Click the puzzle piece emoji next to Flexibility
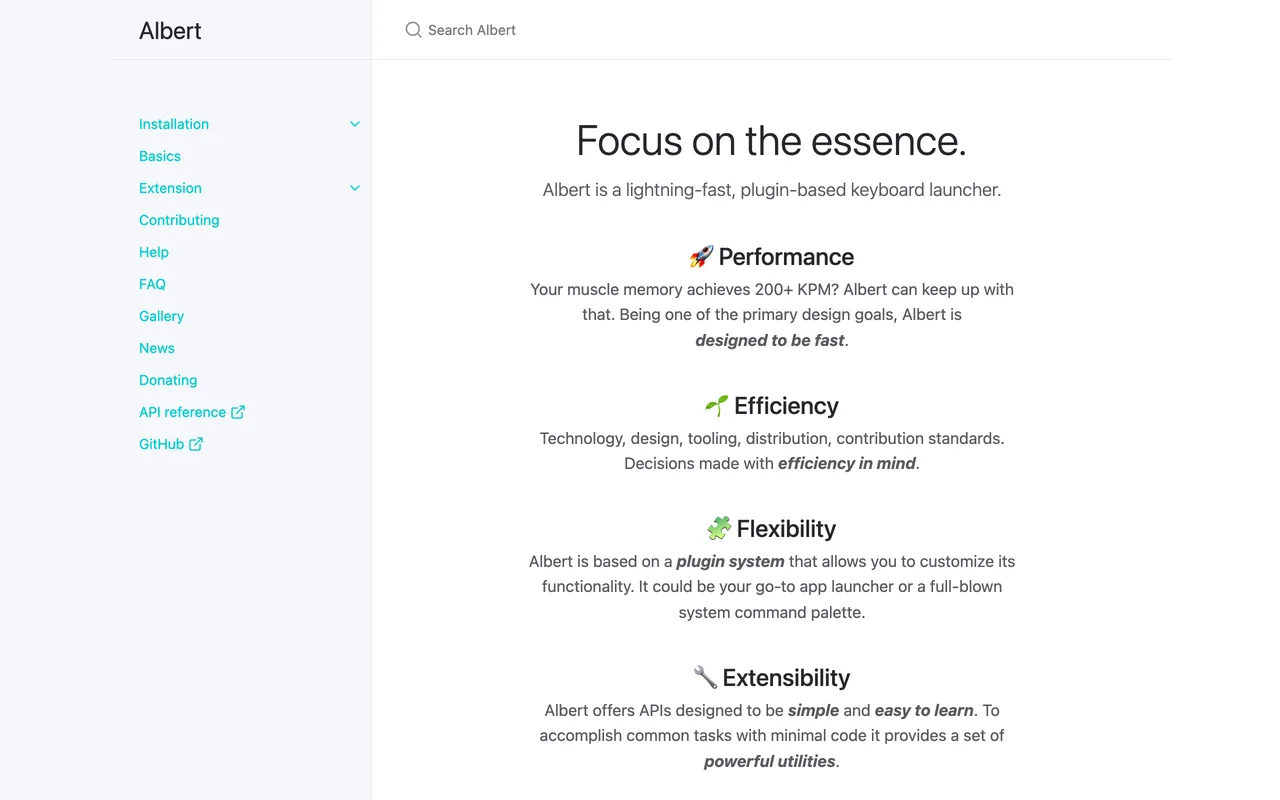1280x800 pixels. coord(719,529)
